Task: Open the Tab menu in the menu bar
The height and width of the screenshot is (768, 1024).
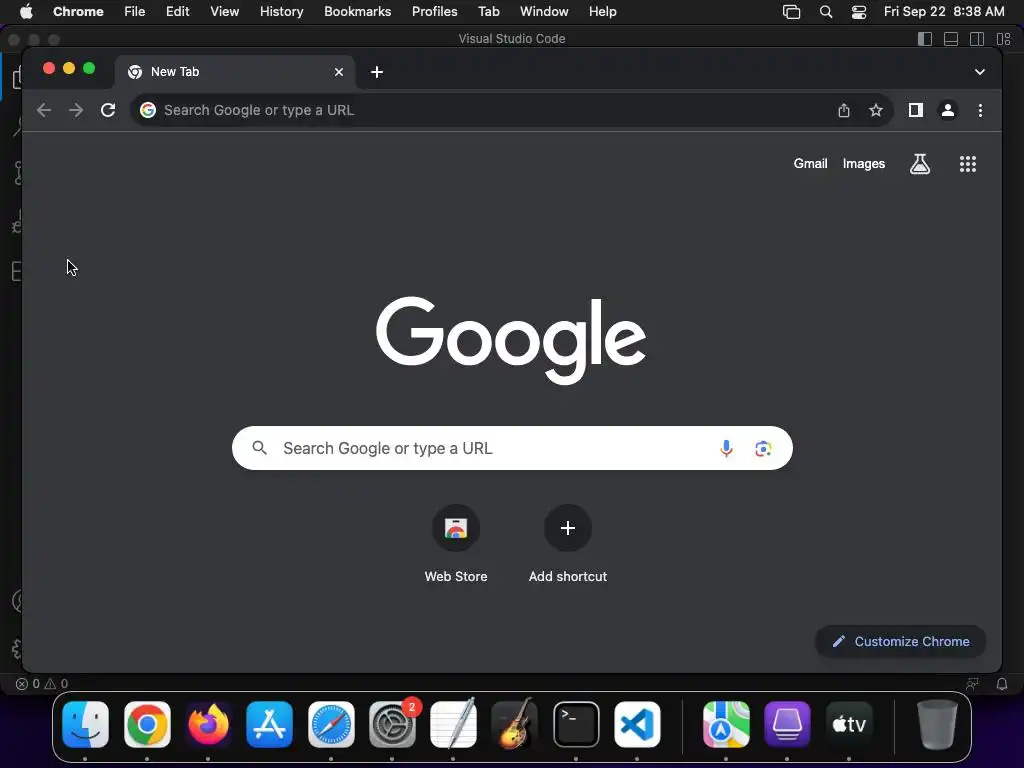Action: tap(488, 12)
